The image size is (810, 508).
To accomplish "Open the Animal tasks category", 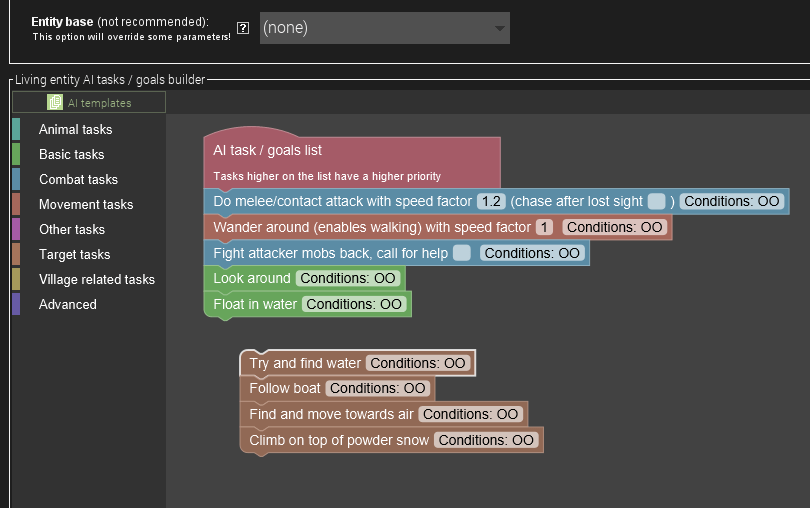I will tap(75, 129).
